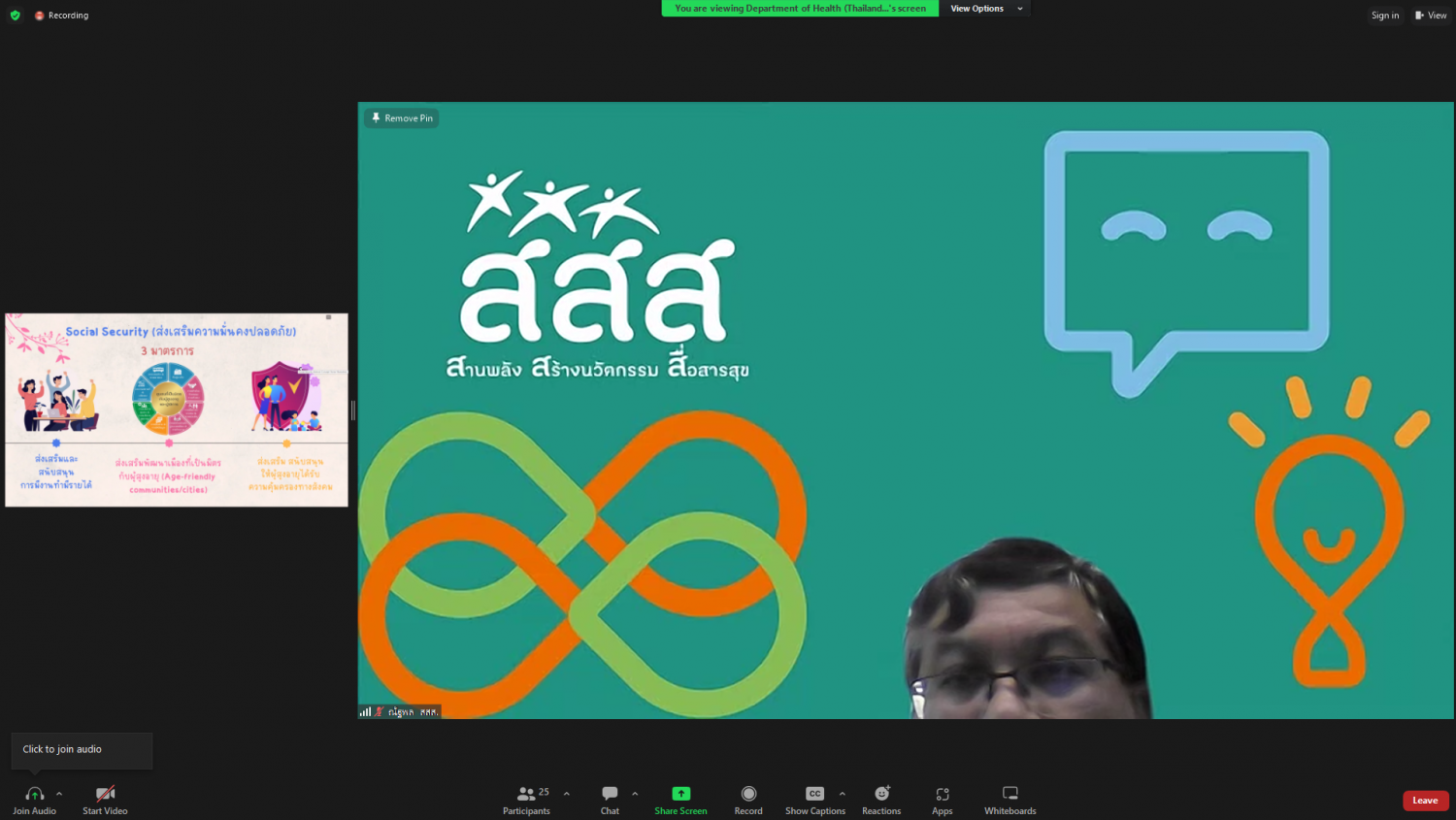The height and width of the screenshot is (820, 1456).
Task: Open the View layout menu
Action: (x=1431, y=16)
